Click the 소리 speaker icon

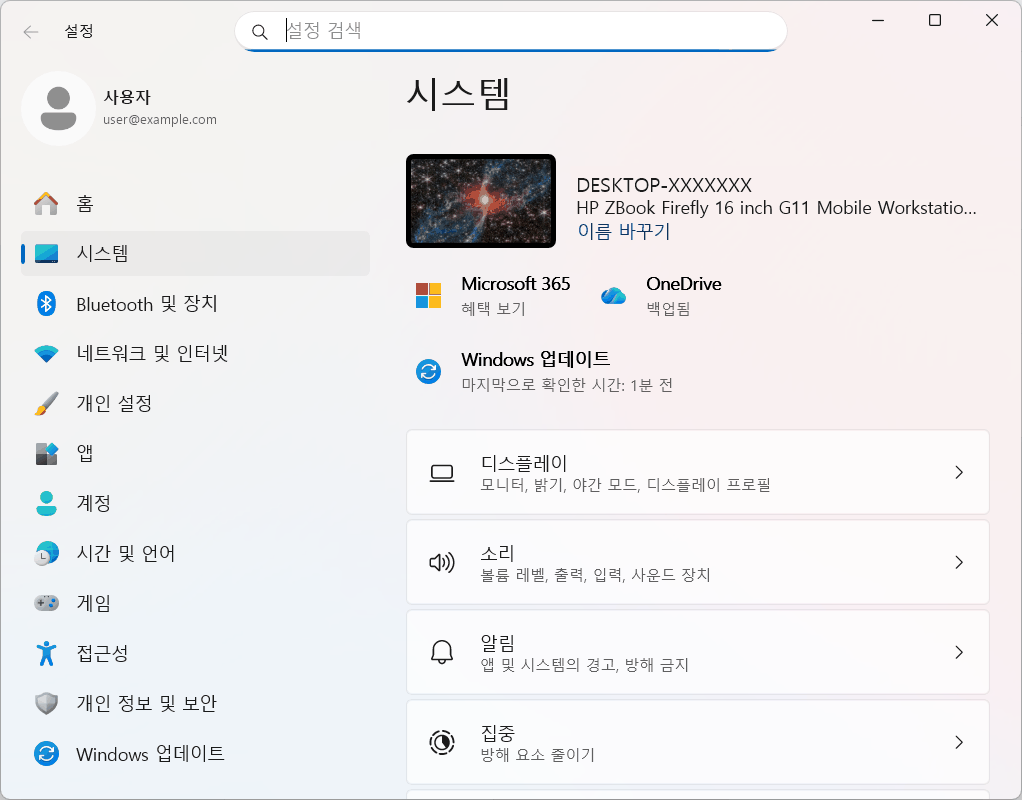click(442, 562)
